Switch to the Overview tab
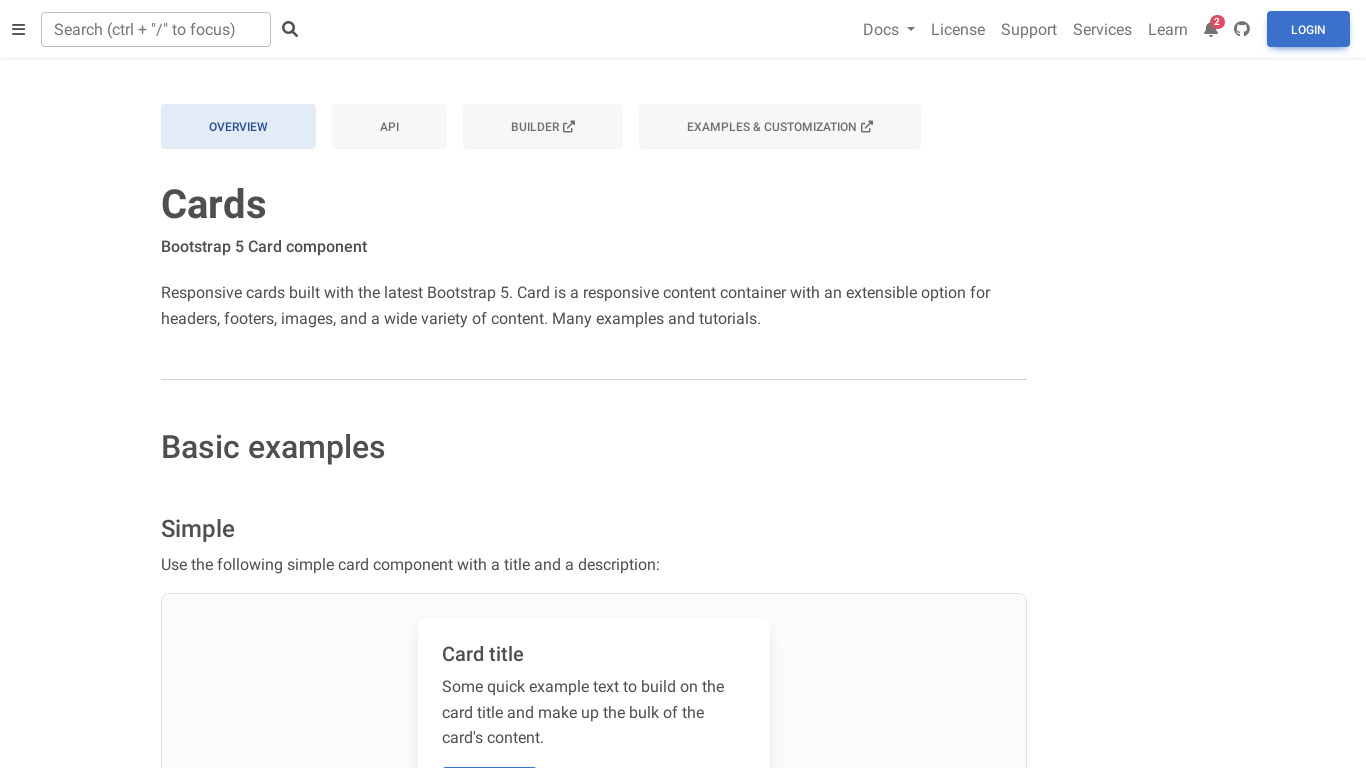Image resolution: width=1366 pixels, height=768 pixels. pos(238,127)
